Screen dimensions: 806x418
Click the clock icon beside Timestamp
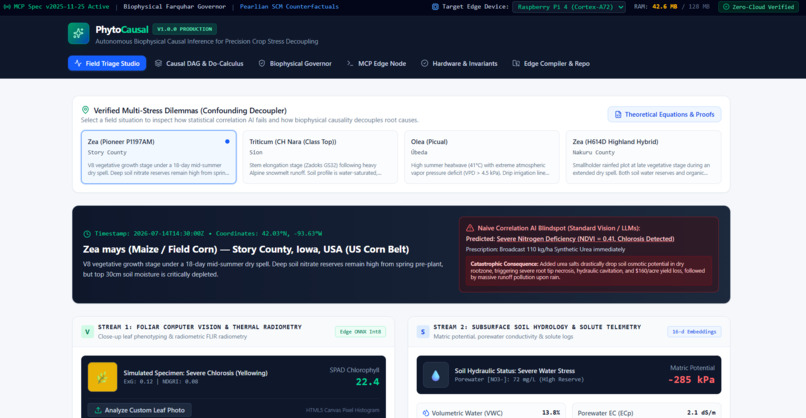point(87,234)
